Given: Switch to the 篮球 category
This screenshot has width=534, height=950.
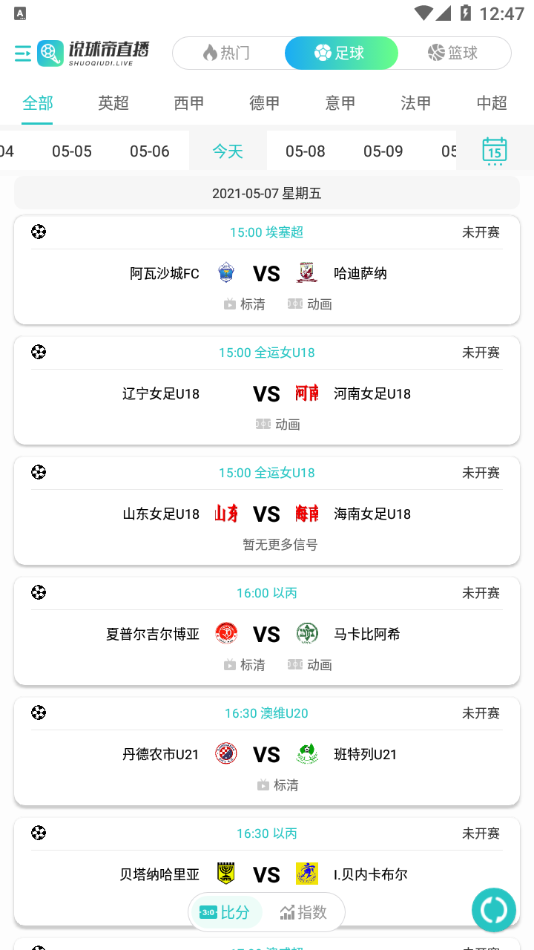Looking at the screenshot, I should pos(453,53).
